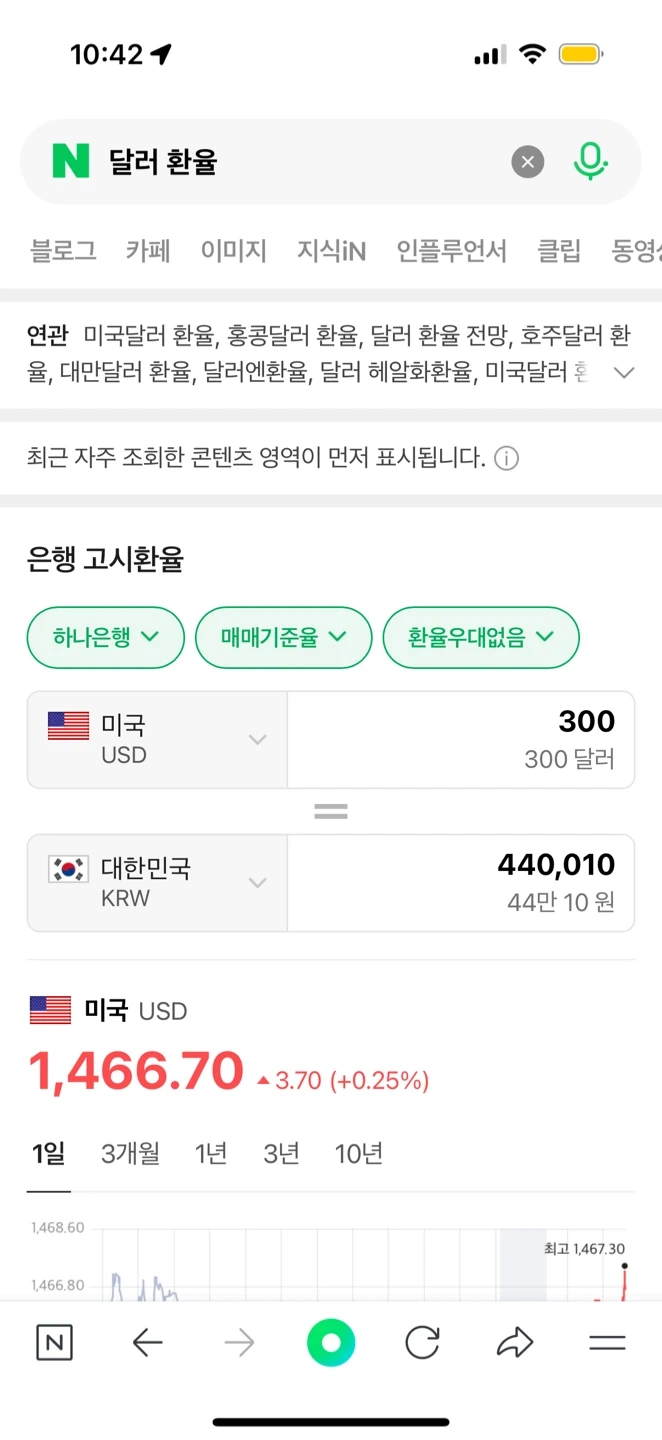The image size is (662, 1440).
Task: Open the info icon next to content notice
Action: 507,458
